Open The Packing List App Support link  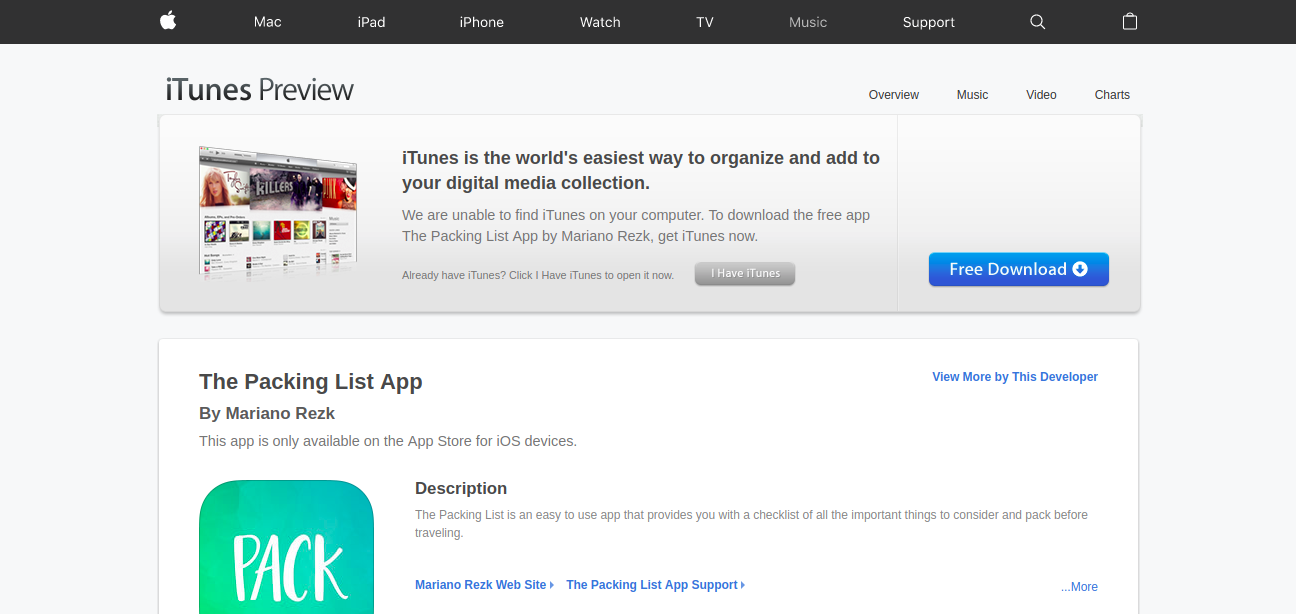point(655,585)
